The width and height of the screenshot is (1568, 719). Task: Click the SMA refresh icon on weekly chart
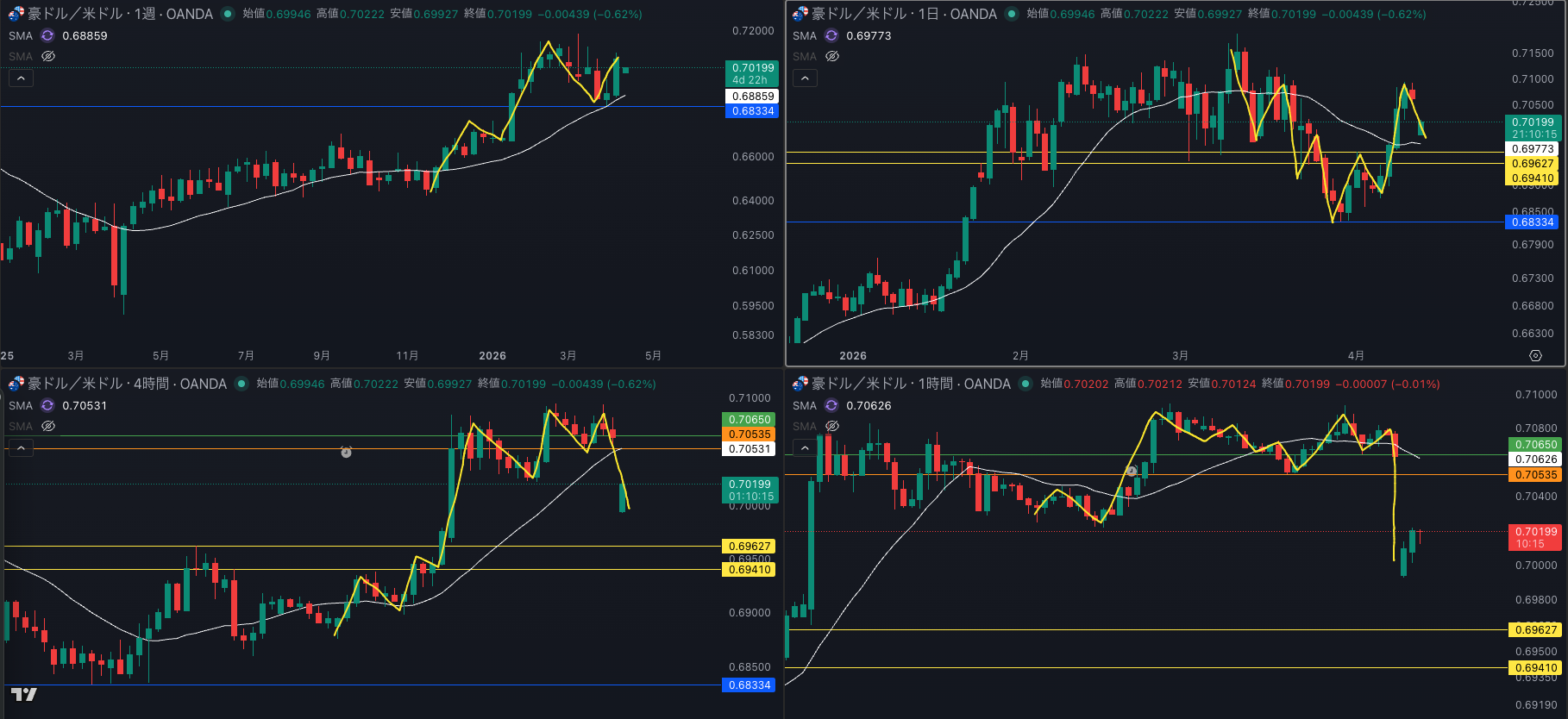click(x=47, y=35)
